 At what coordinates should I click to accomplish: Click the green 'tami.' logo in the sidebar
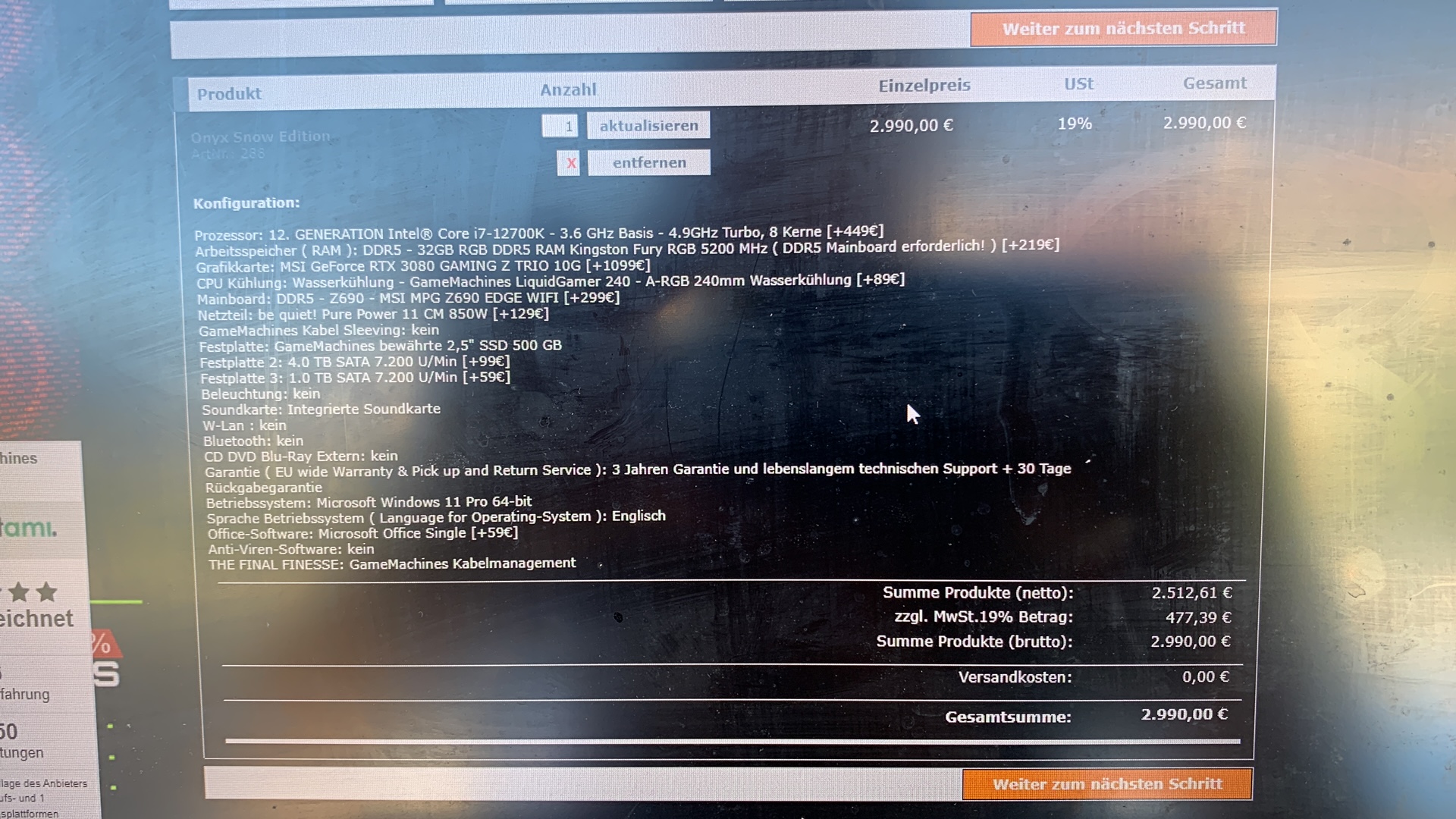point(28,528)
